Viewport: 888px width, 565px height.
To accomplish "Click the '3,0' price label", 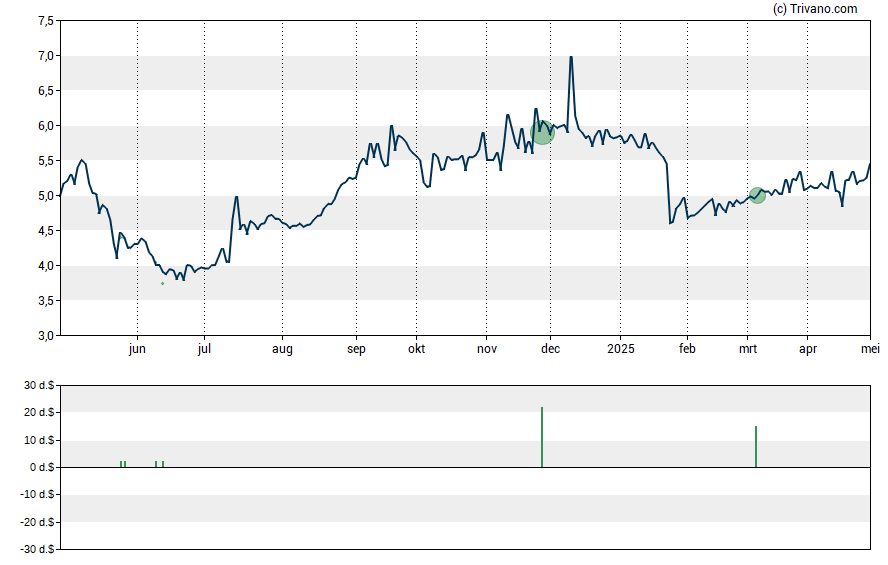I will click(46, 336).
